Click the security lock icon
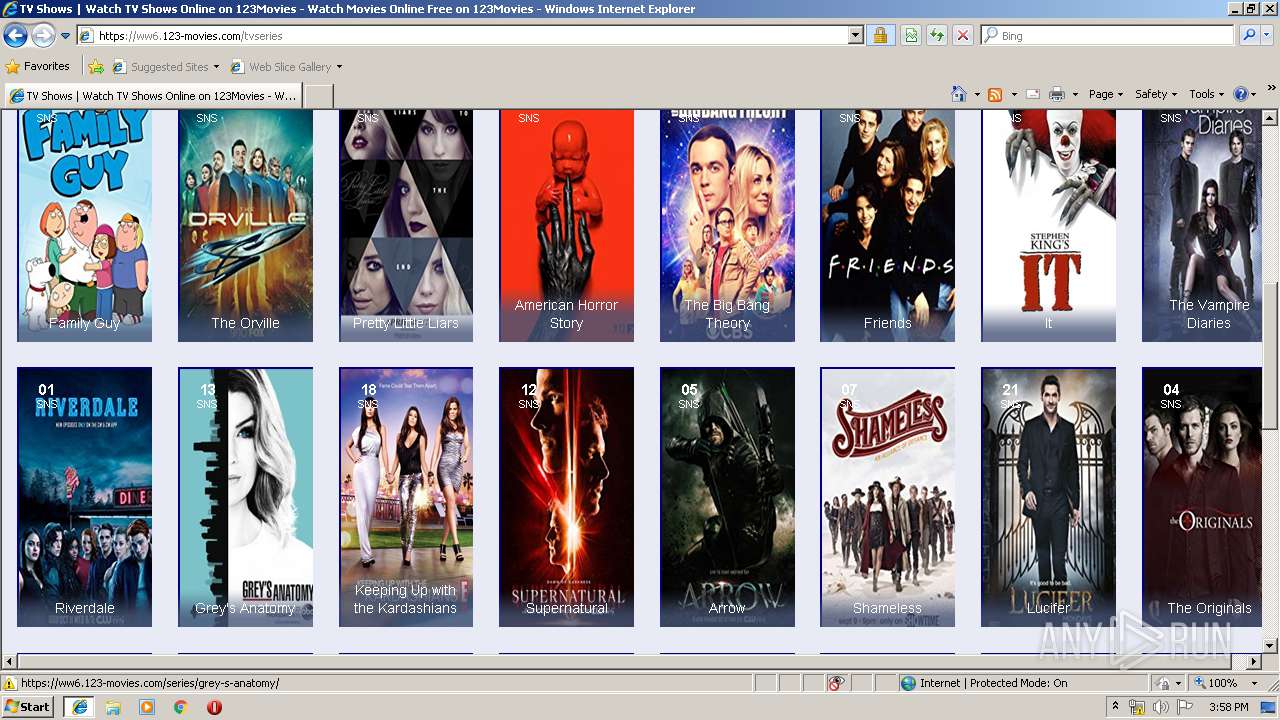 880,36
